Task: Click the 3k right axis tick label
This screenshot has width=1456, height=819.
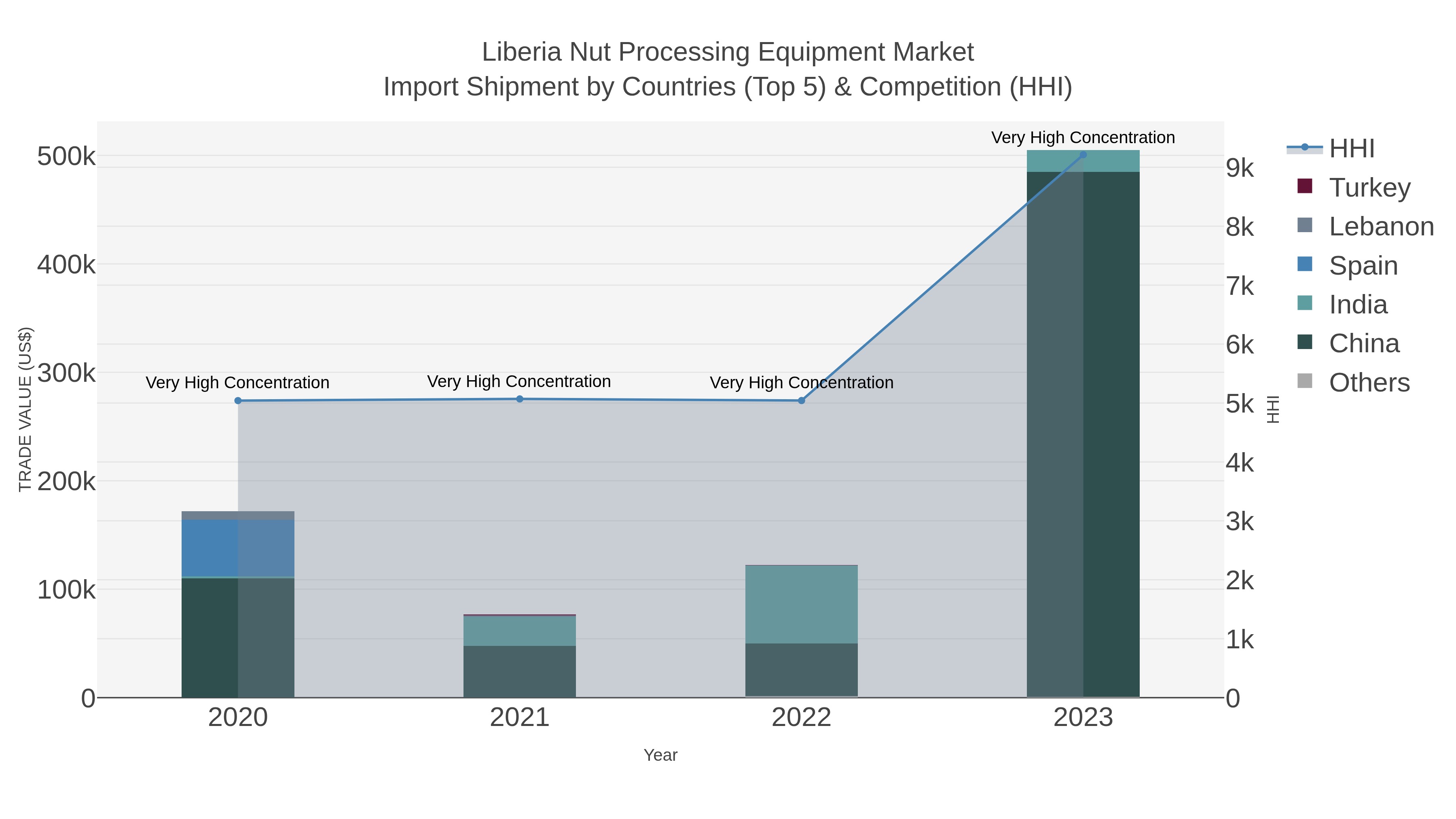Action: click(x=1240, y=522)
